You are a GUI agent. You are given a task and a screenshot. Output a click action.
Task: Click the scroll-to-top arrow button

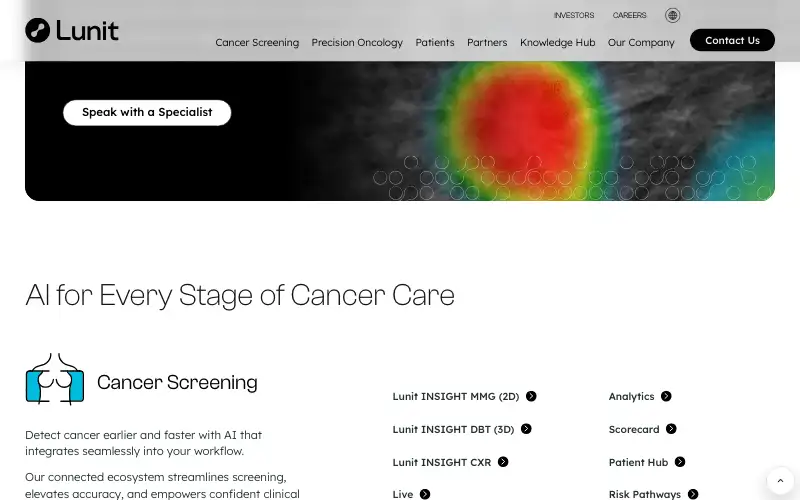pos(780,481)
